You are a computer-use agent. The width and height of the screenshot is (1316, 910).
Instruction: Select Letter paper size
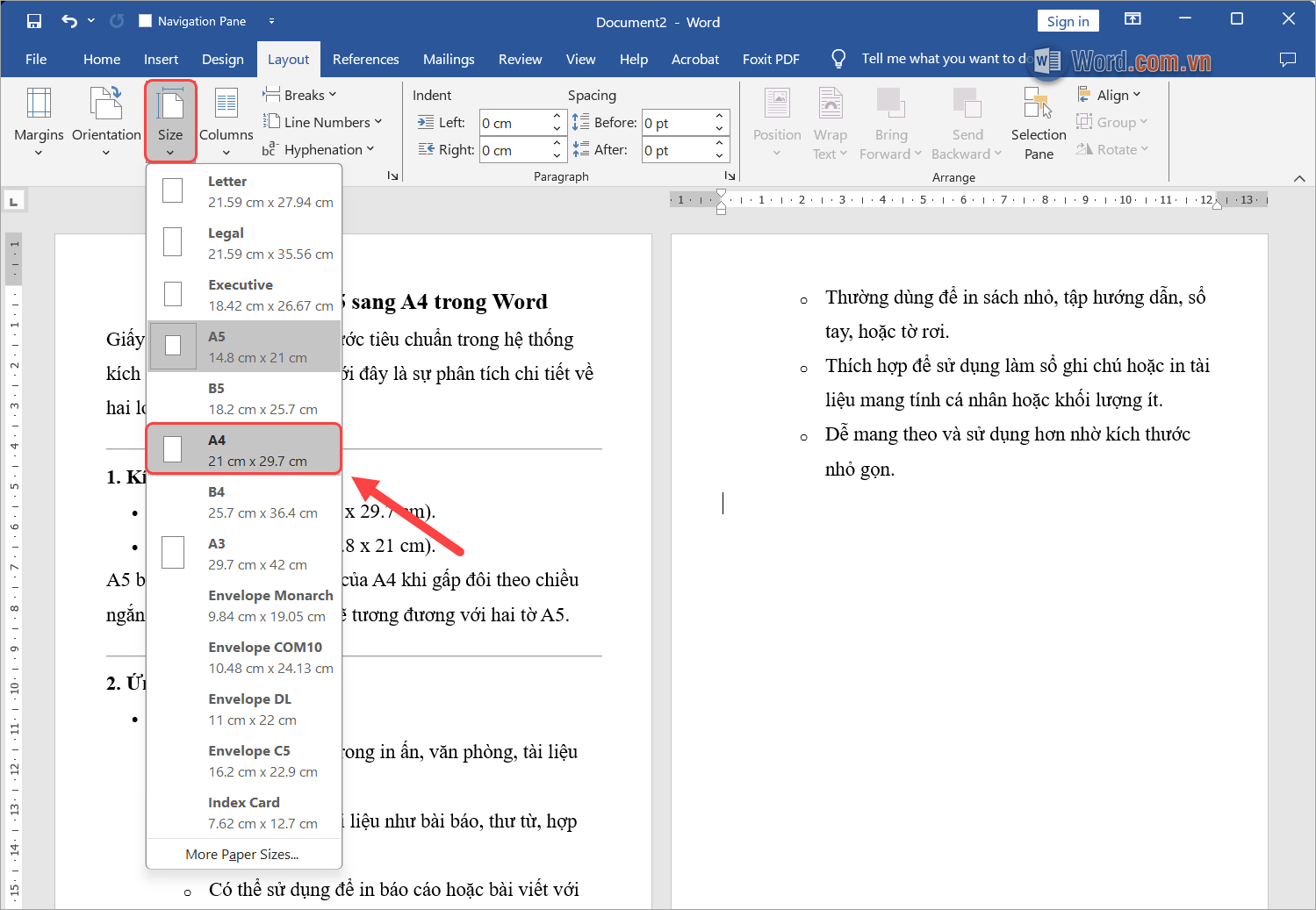(x=244, y=191)
